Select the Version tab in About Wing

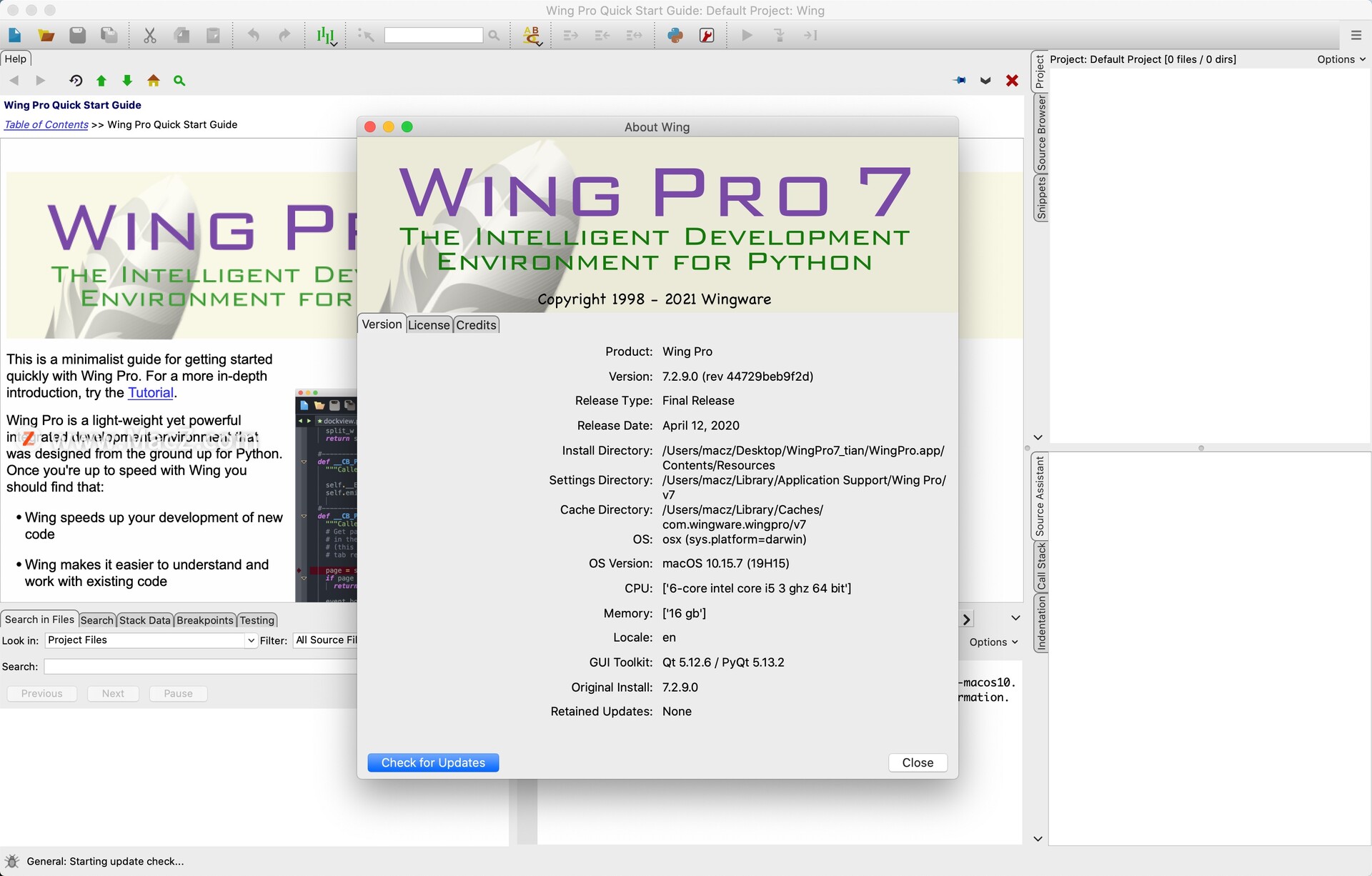382,324
